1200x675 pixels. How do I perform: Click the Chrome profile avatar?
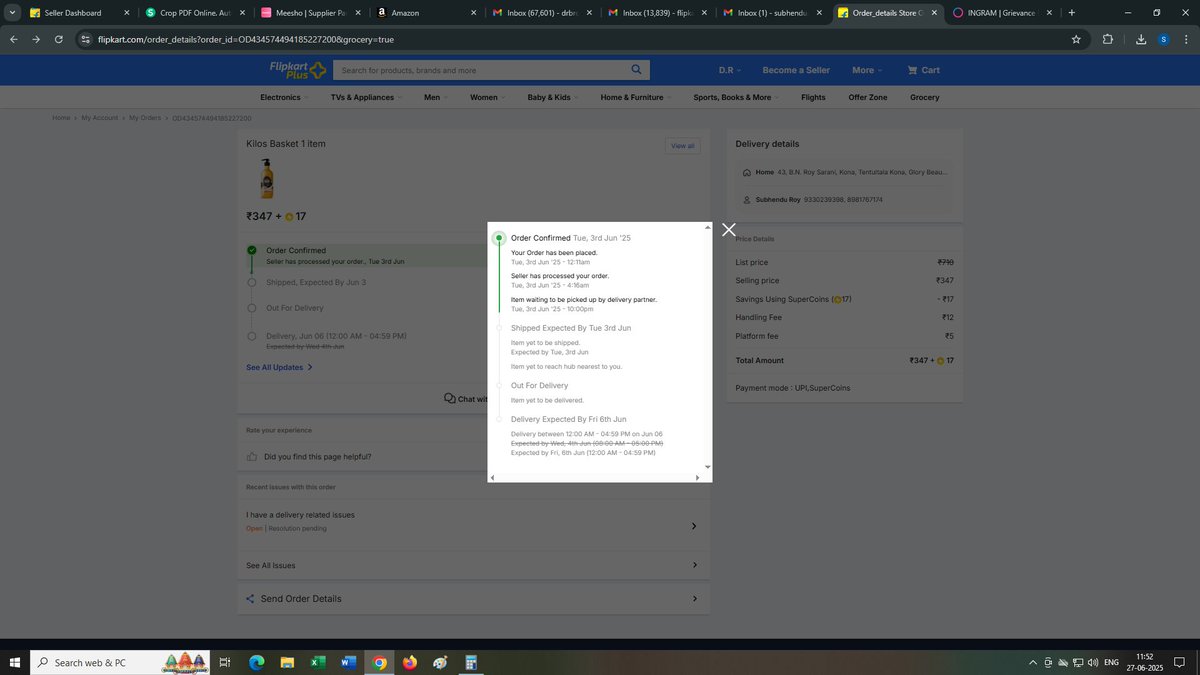[x=1163, y=39]
